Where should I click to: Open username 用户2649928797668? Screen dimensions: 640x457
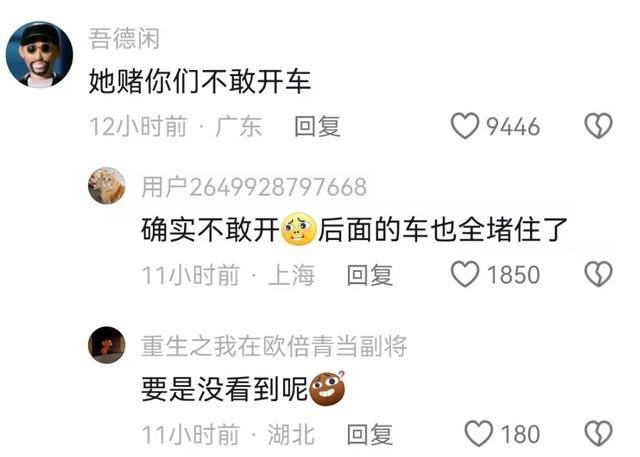click(254, 187)
